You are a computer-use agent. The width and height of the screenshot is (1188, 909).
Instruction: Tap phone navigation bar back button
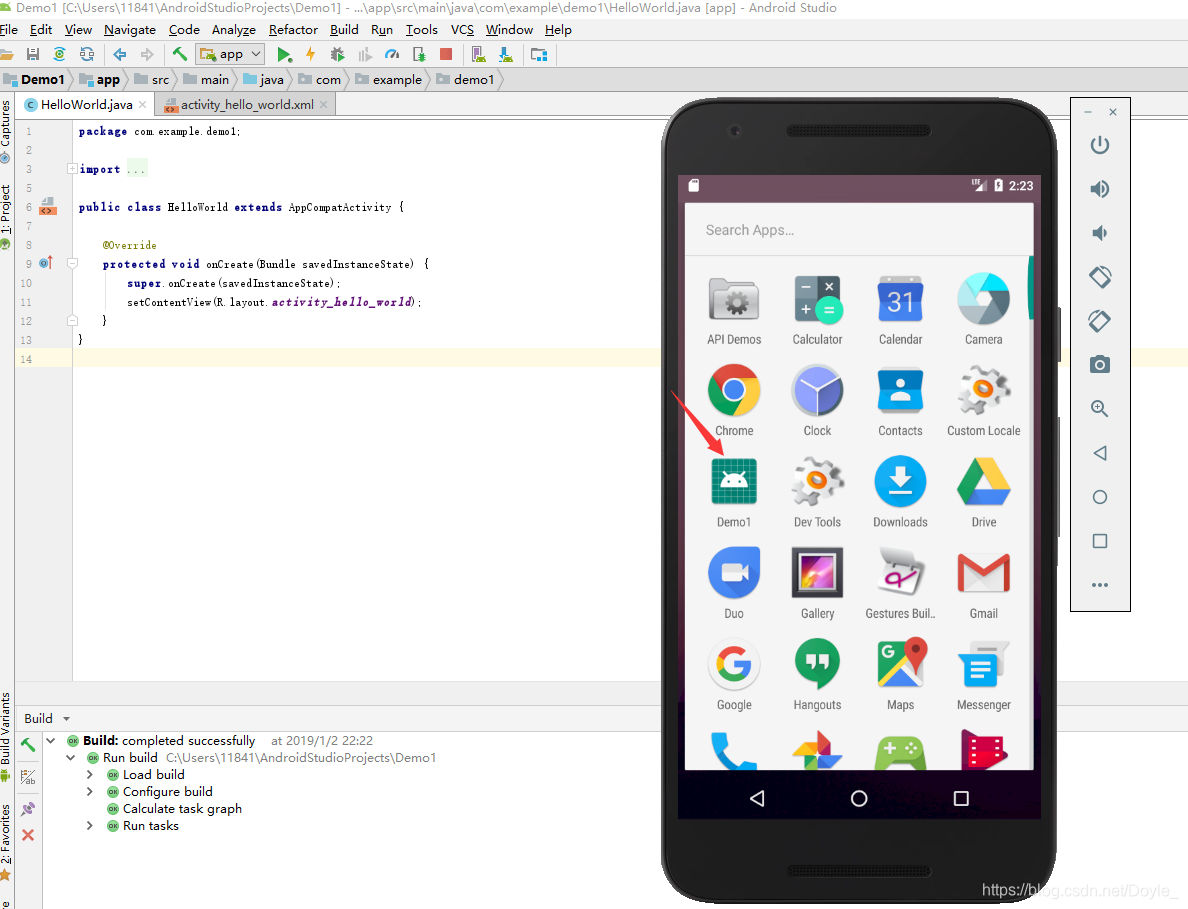point(757,798)
